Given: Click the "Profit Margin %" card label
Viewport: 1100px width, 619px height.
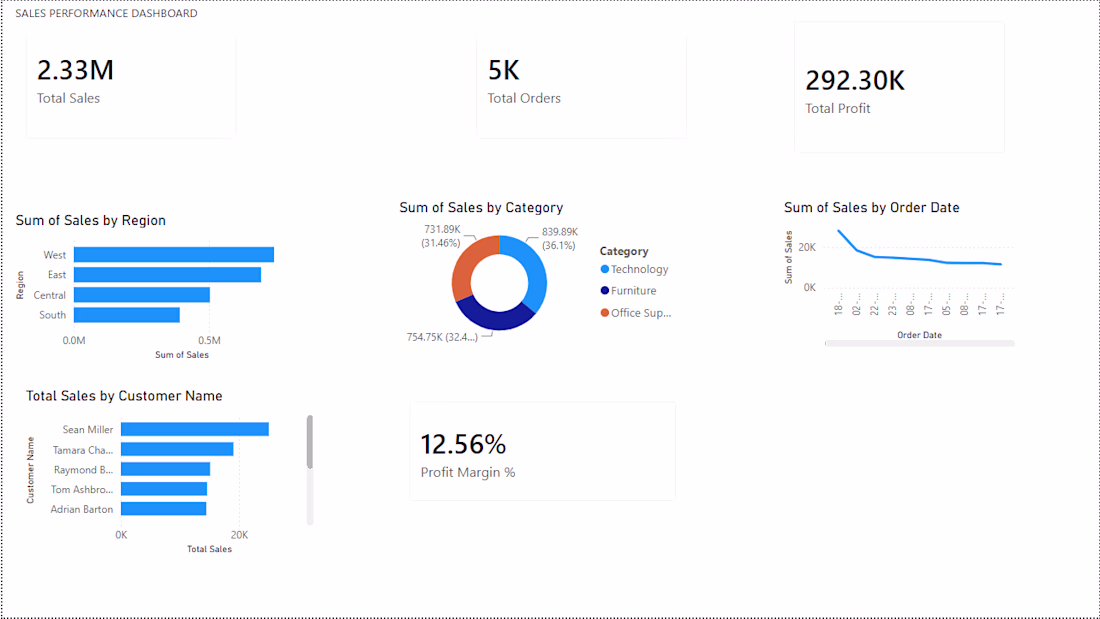Looking at the screenshot, I should pyautogui.click(x=468, y=472).
